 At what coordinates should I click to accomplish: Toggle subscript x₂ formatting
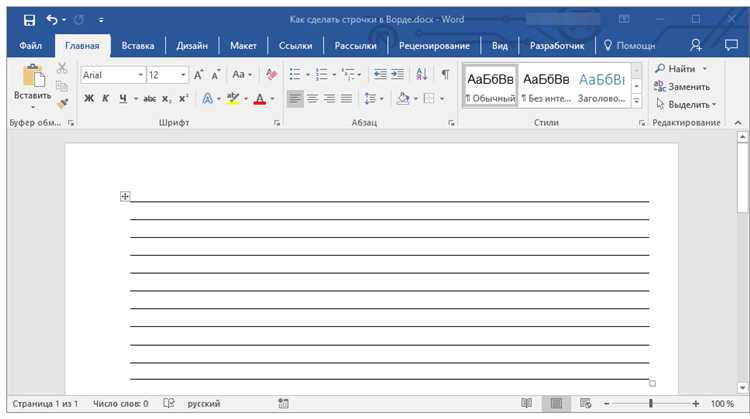(166, 99)
